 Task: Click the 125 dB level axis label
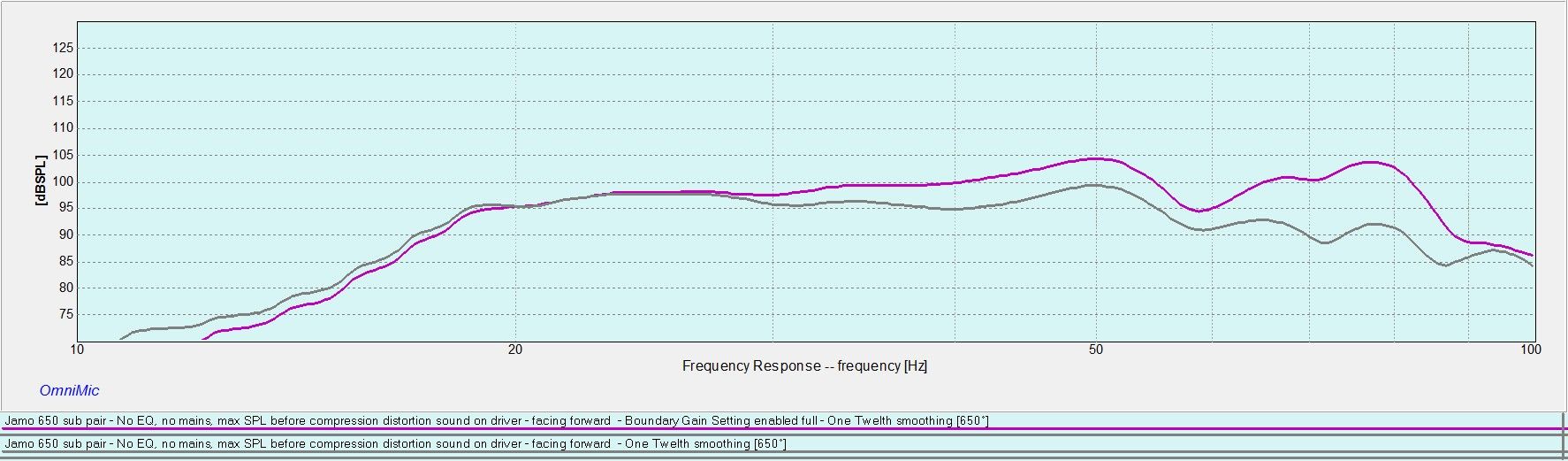[x=63, y=48]
